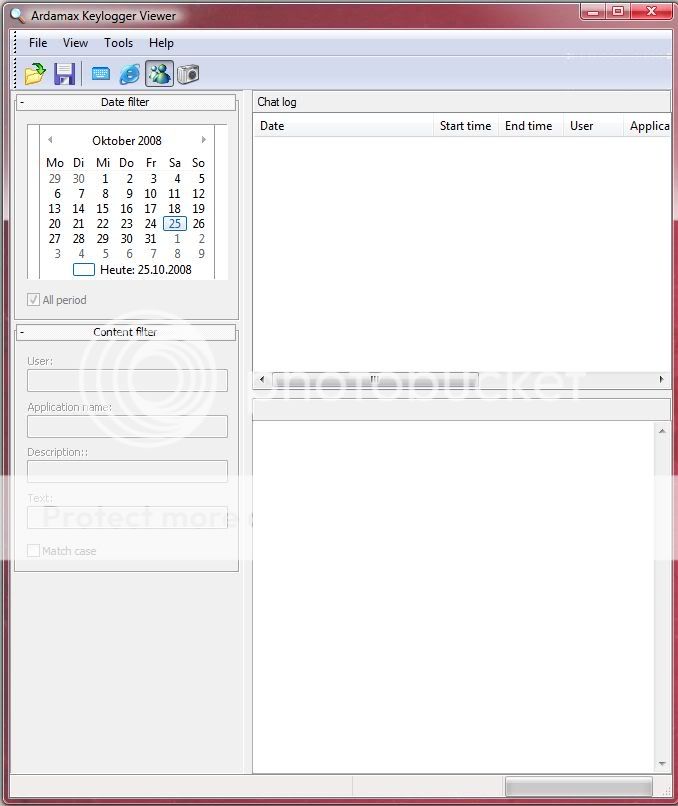This screenshot has width=678, height=806.
Task: Show the keystrokes log via the keyboard icon
Action: (101, 74)
